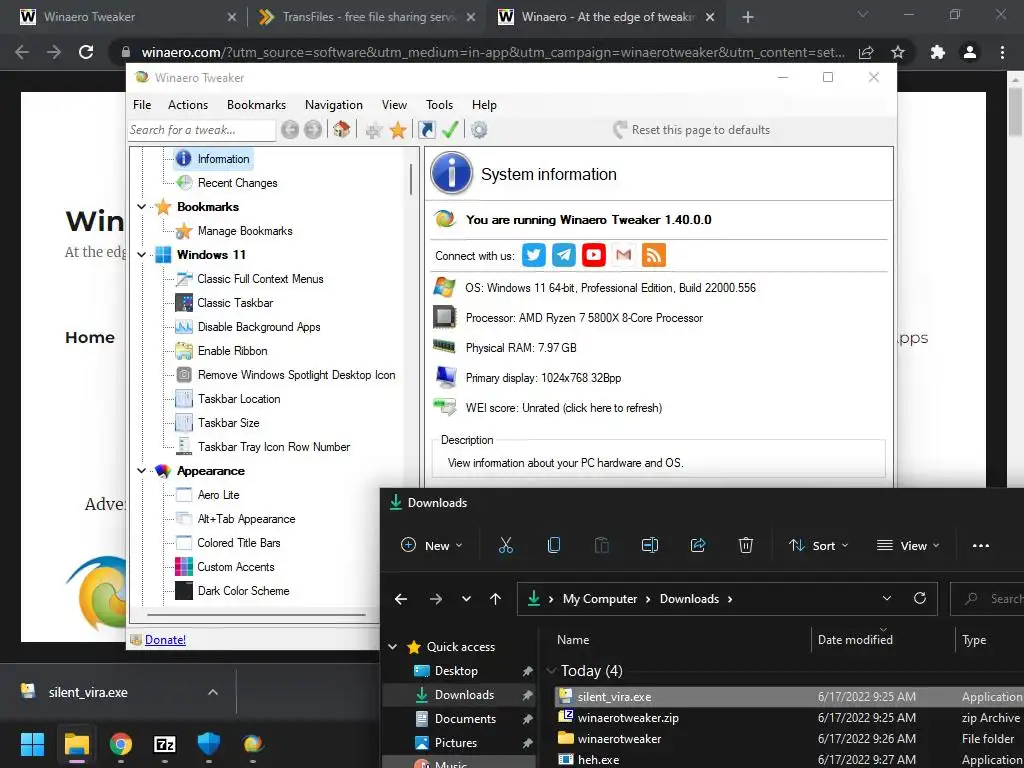Screen dimensions: 1024x768
Task: Open the New dropdown in Explorer
Action: [x=432, y=545]
